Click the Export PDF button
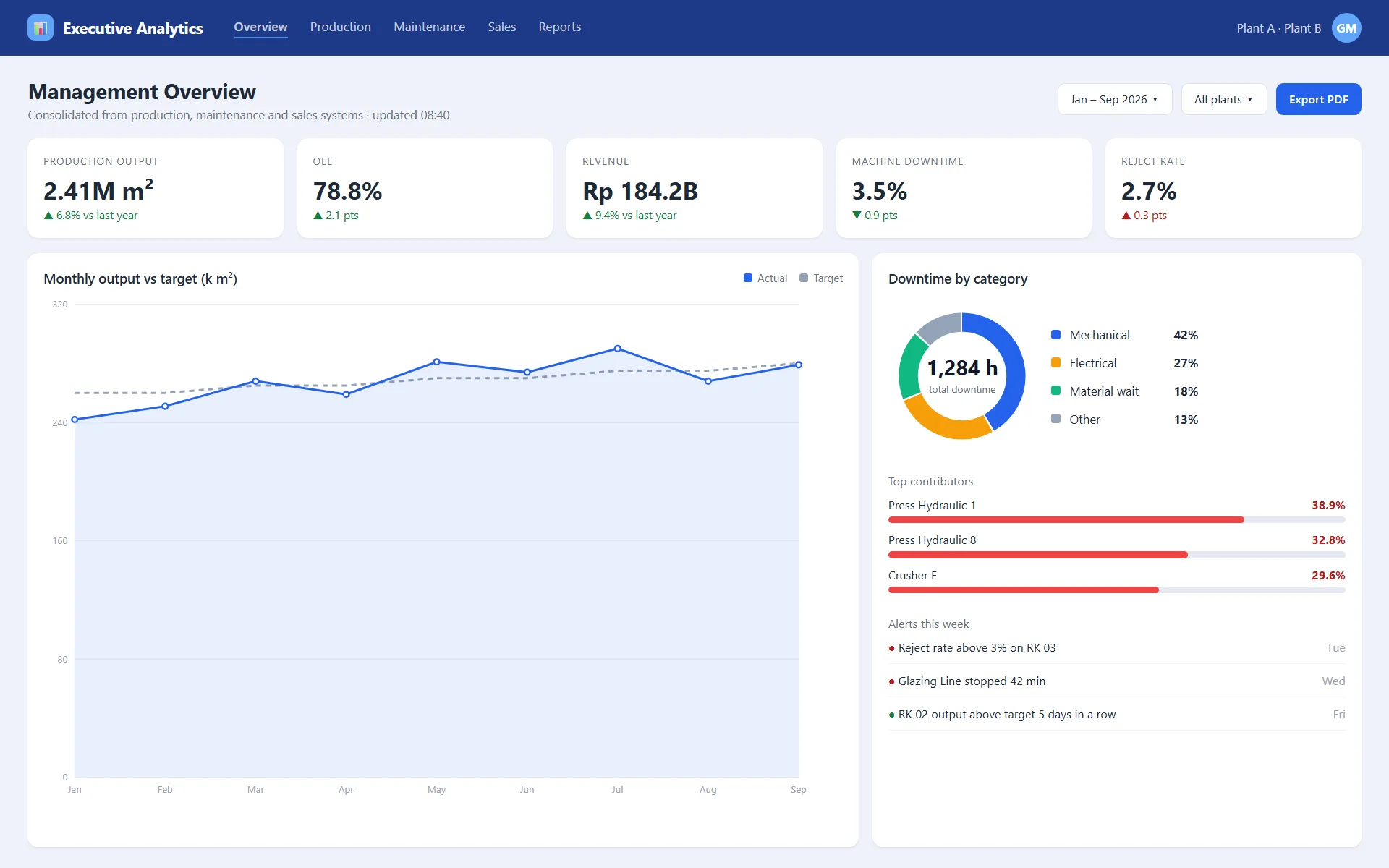The image size is (1389, 868). (x=1318, y=99)
